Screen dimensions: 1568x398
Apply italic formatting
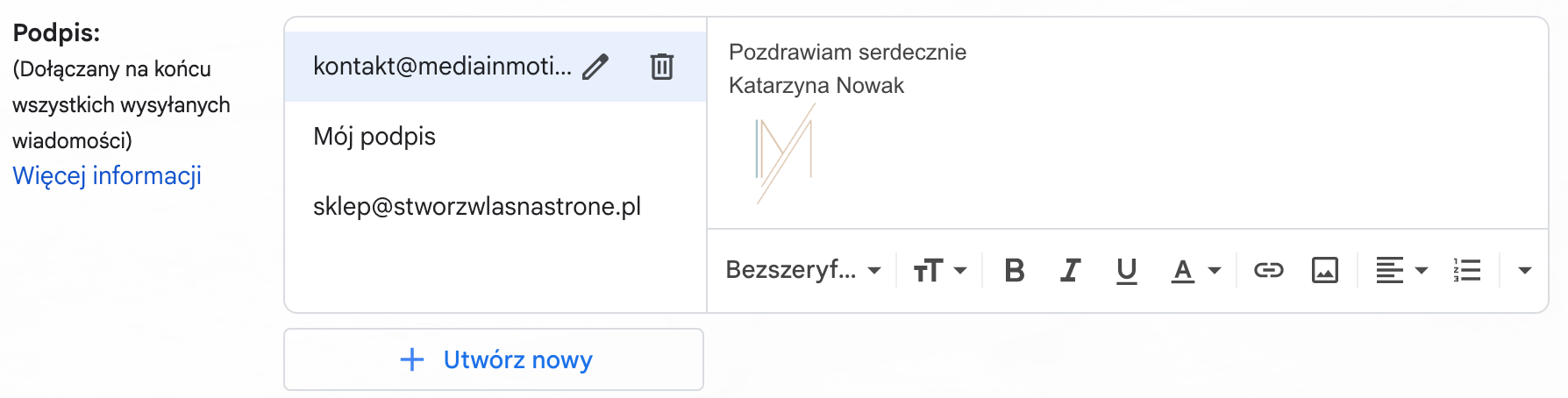click(x=1070, y=271)
